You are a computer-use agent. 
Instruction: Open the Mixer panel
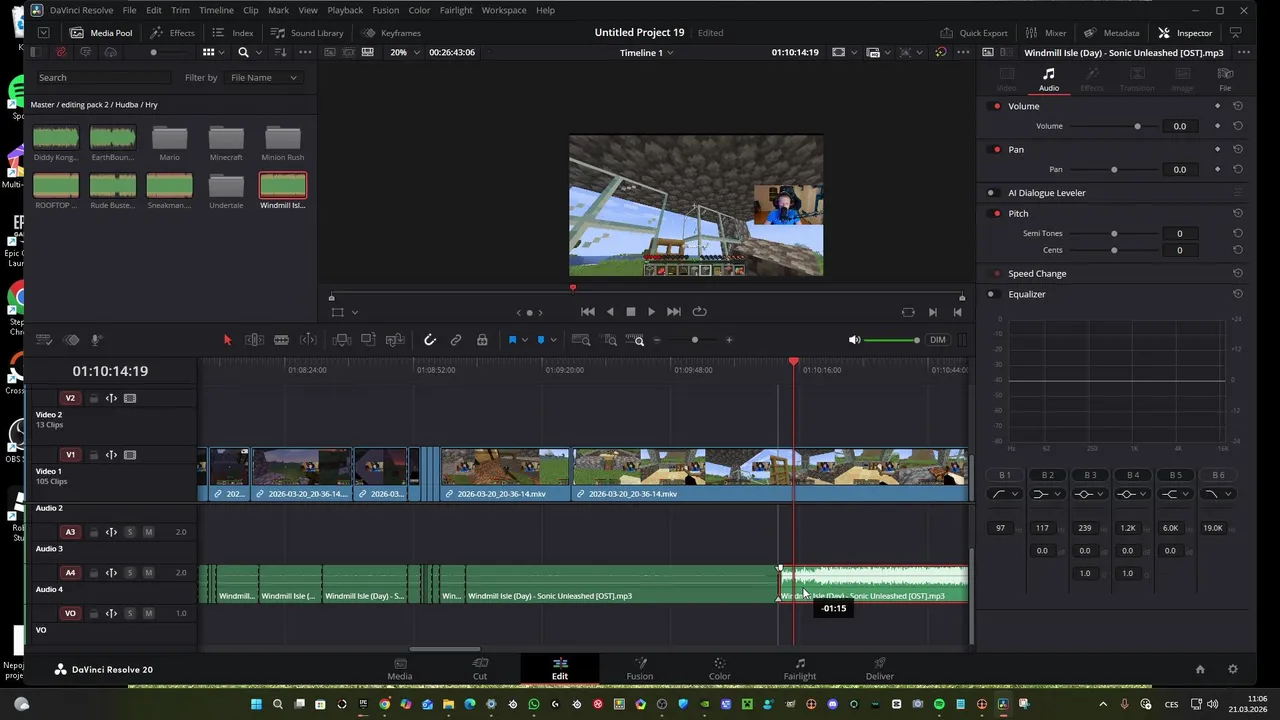tap(1046, 33)
